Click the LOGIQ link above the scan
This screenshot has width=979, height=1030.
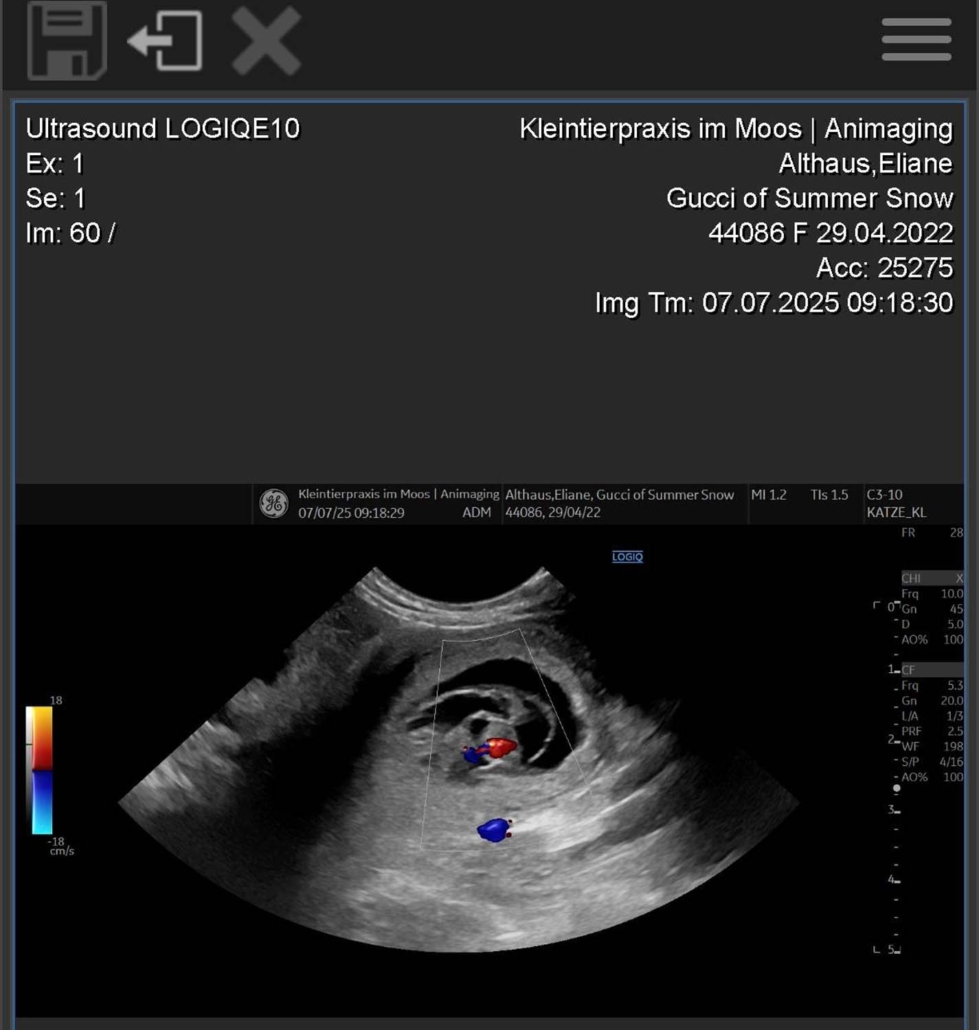(x=627, y=556)
